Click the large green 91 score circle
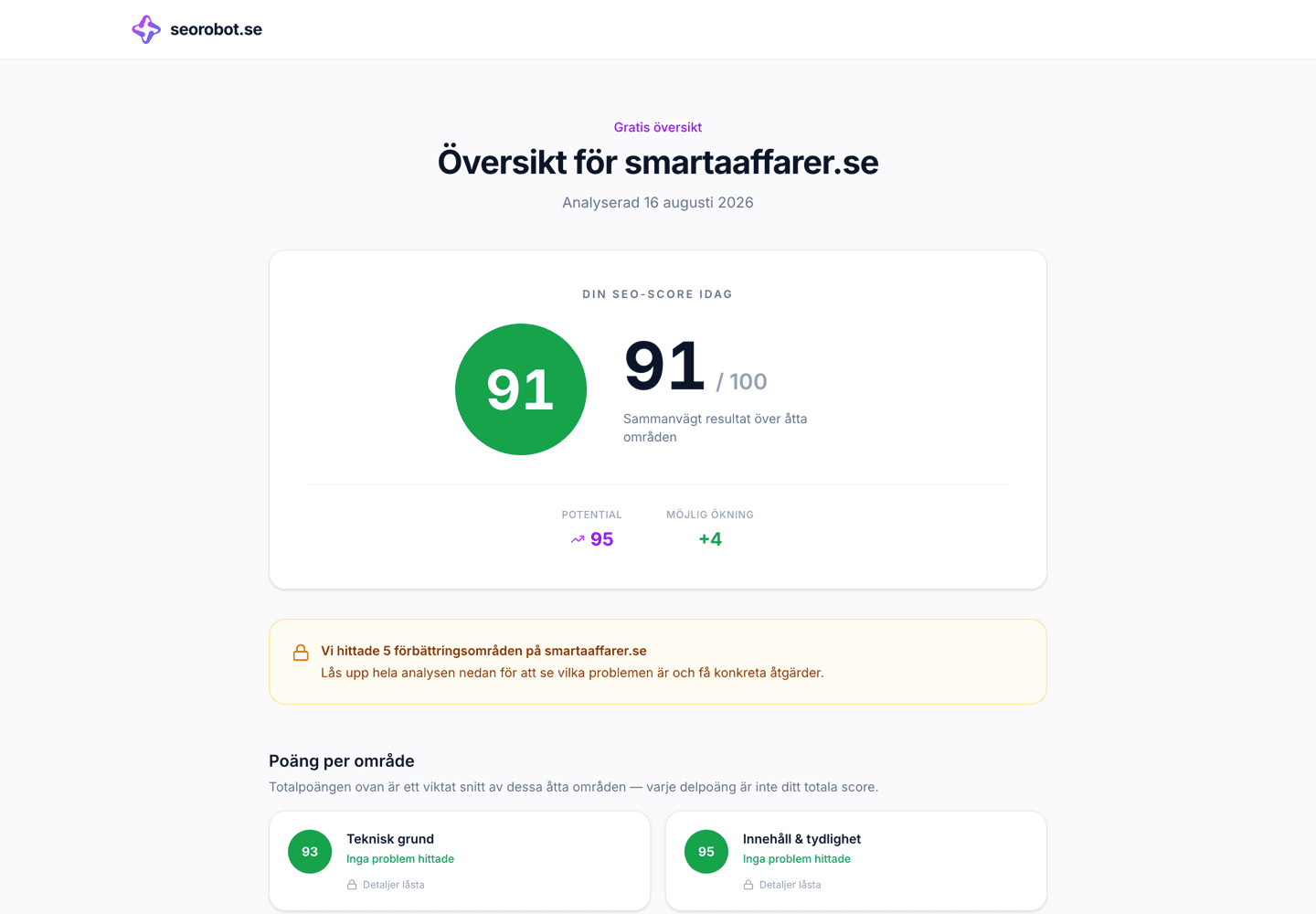The image size is (1316, 914). pyautogui.click(x=521, y=389)
